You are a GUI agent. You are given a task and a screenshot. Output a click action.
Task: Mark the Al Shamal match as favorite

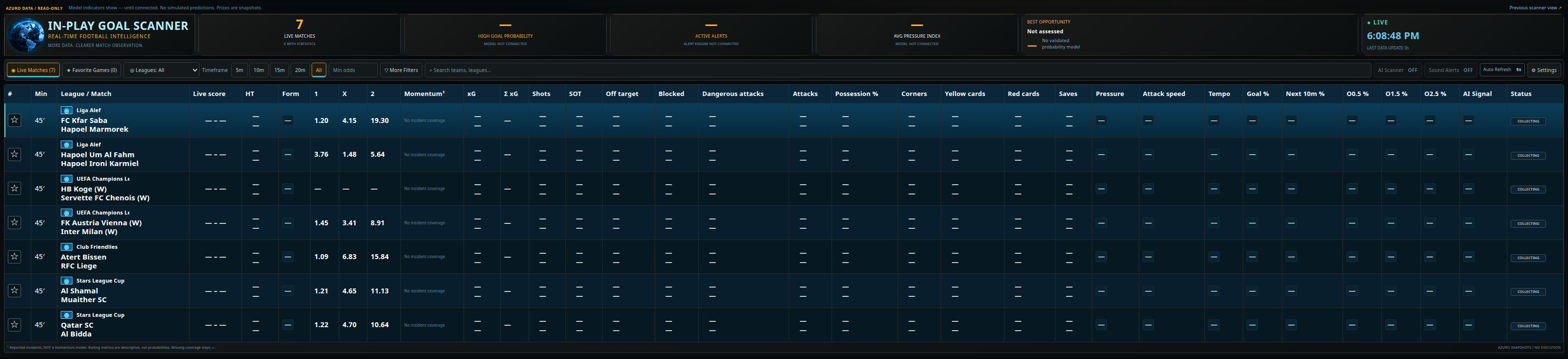pos(15,291)
